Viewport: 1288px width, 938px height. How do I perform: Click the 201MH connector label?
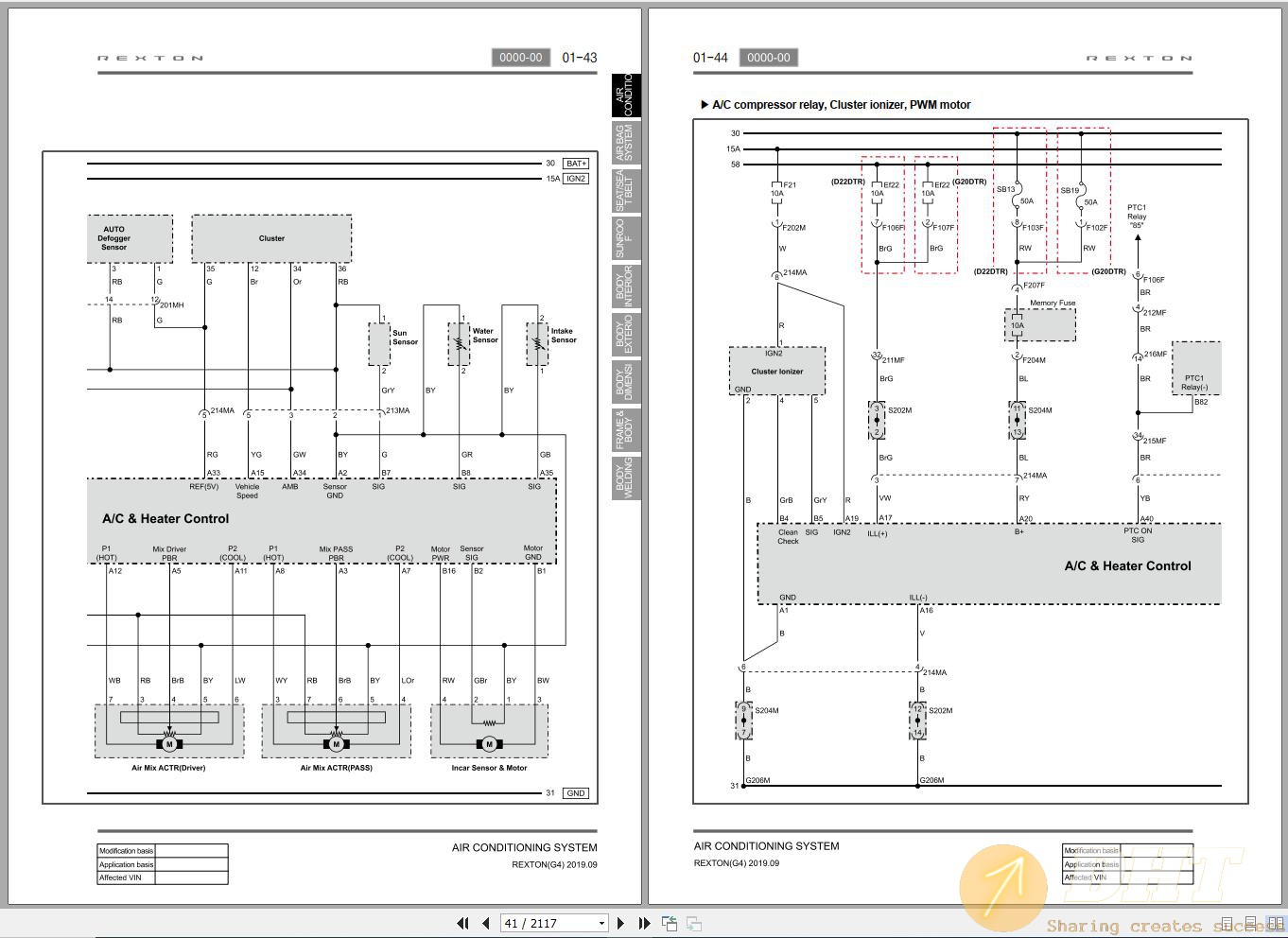pyautogui.click(x=172, y=305)
